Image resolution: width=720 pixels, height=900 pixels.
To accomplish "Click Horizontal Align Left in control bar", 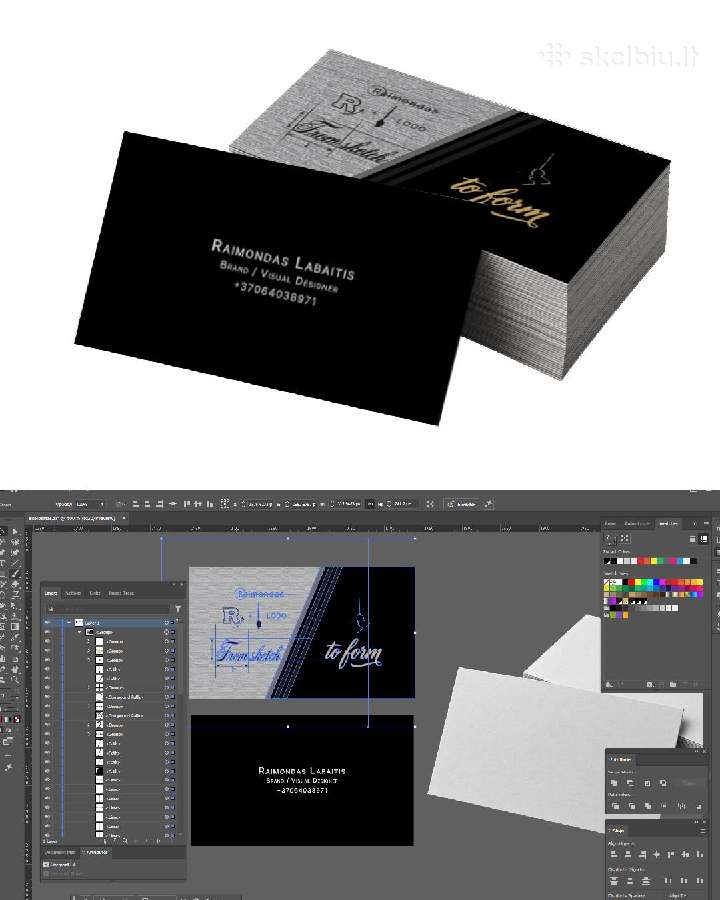I will coord(136,504).
